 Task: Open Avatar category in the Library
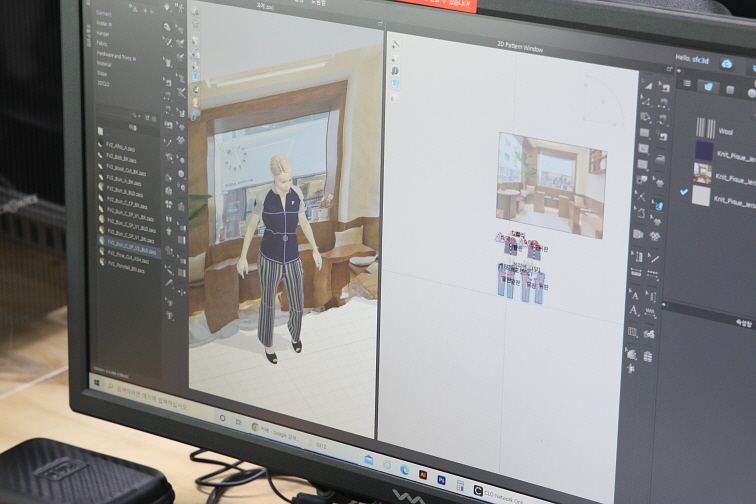coord(102,23)
